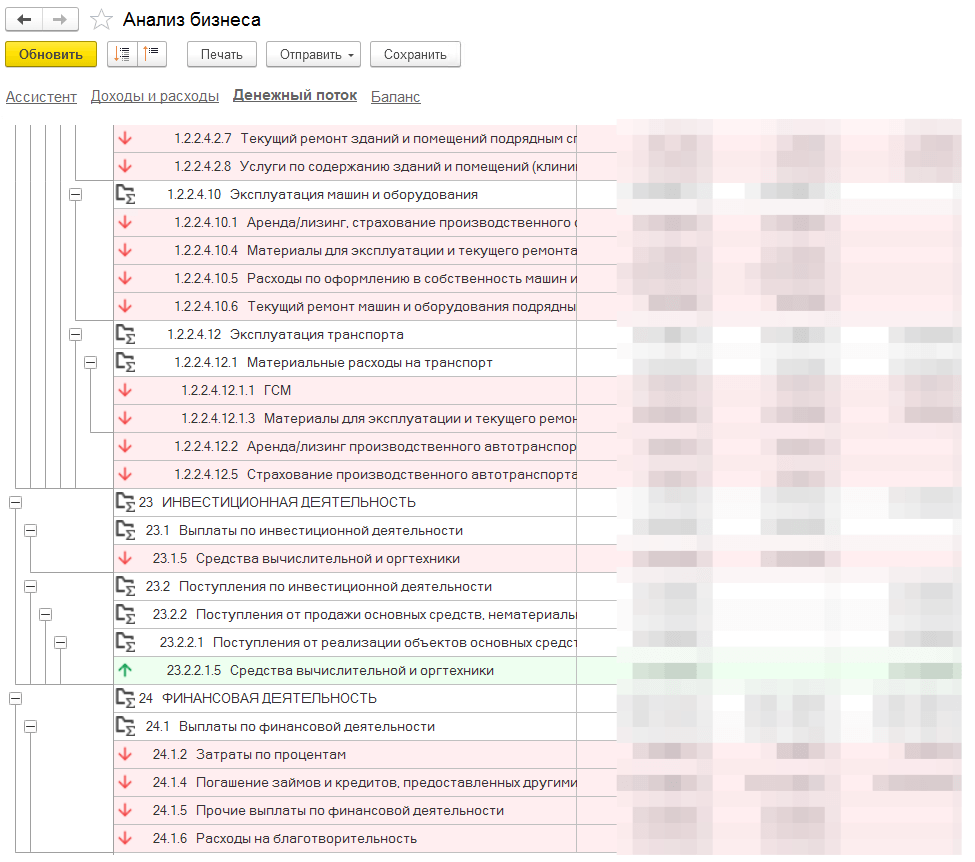Switch to the Доходы и расходы tab
The height and width of the screenshot is (862, 975).
[x=154, y=97]
